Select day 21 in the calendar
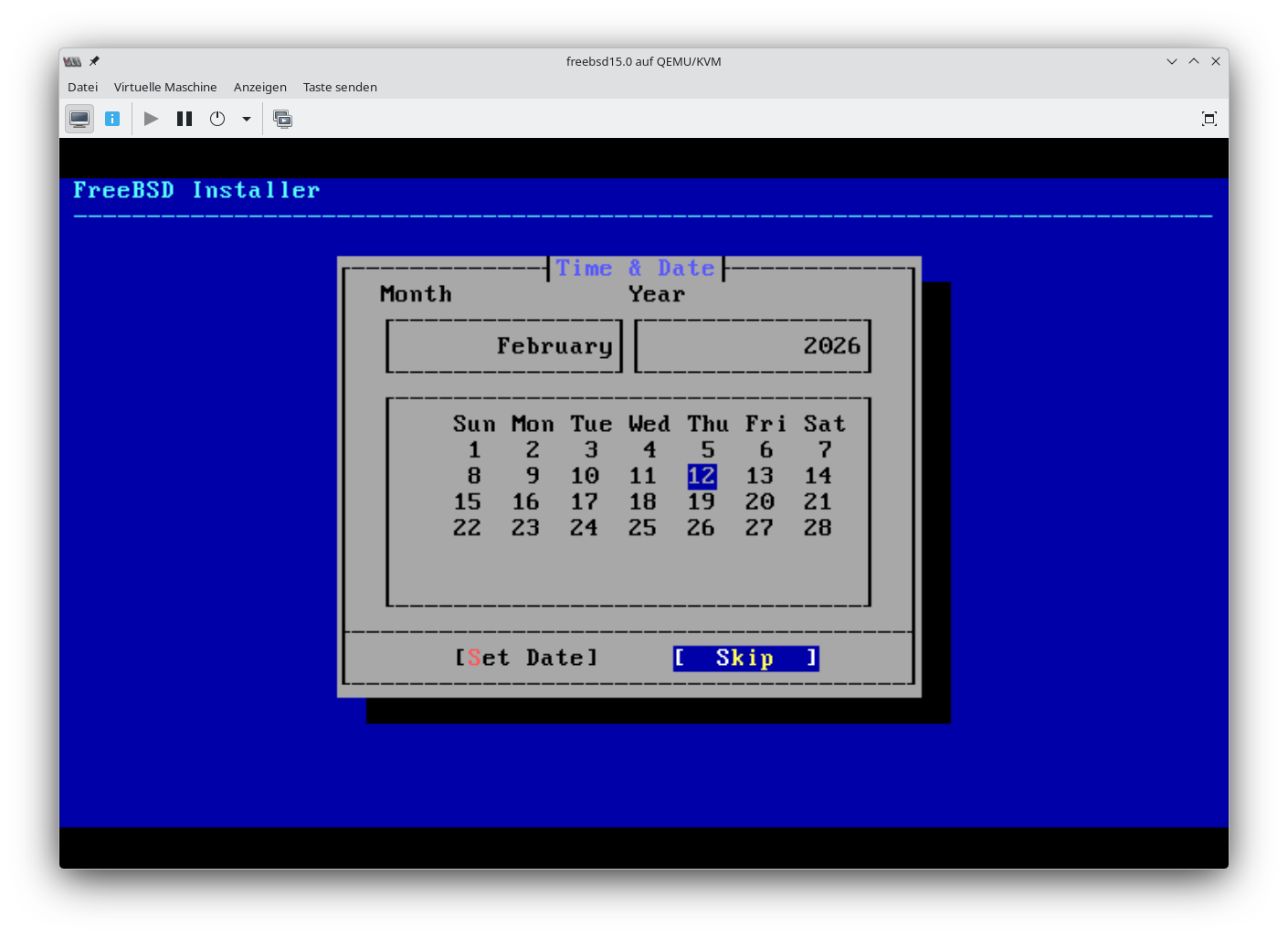Screen dimensions: 1288x939 click(x=818, y=501)
